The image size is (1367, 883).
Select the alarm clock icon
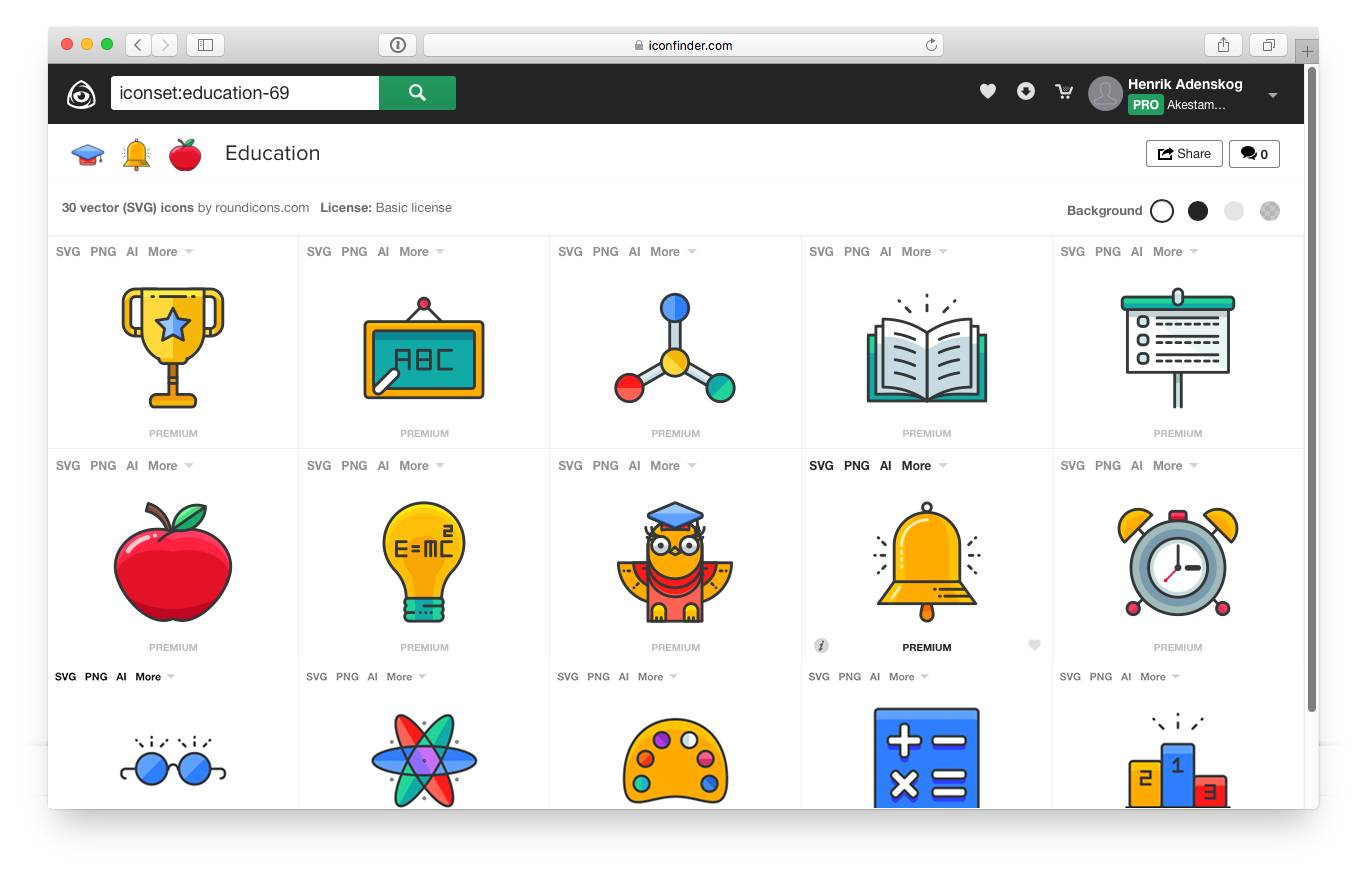click(x=1178, y=562)
